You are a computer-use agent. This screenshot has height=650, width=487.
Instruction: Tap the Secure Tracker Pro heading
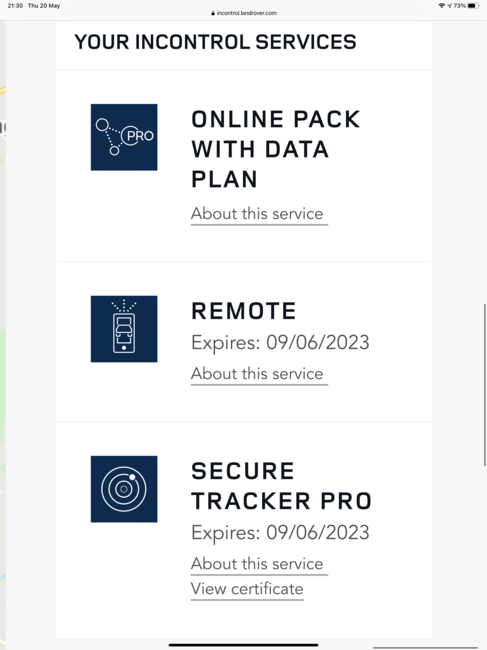tap(281, 486)
